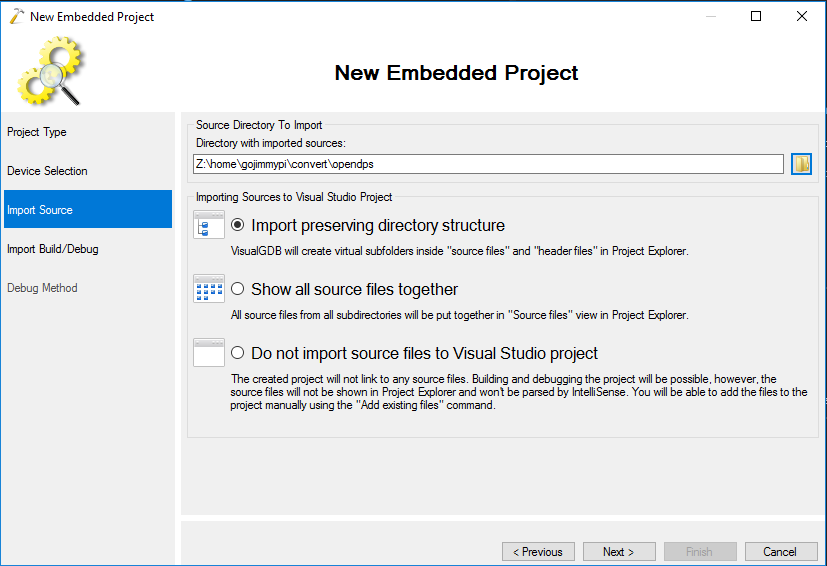The image size is (827, 566).
Task: Click the VisualGDB gears and magnifier logo
Action: coord(50,71)
